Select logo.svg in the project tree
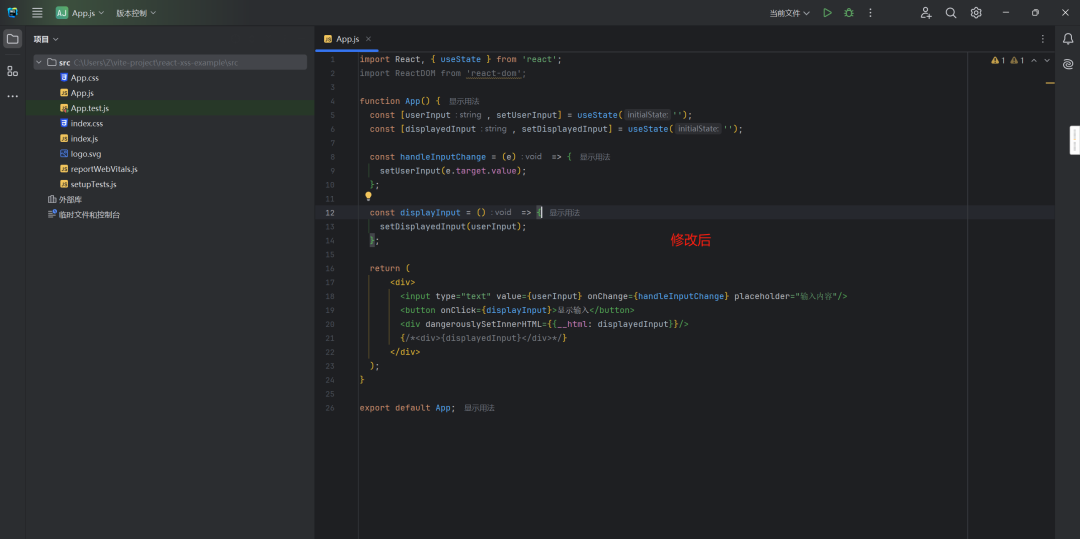1080x539 pixels. [85, 154]
